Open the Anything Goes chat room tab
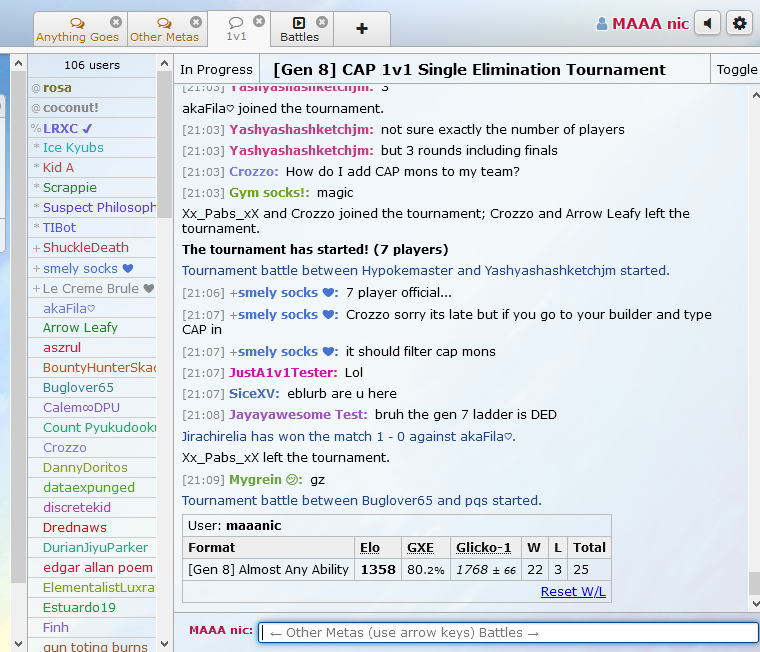 coord(77,30)
